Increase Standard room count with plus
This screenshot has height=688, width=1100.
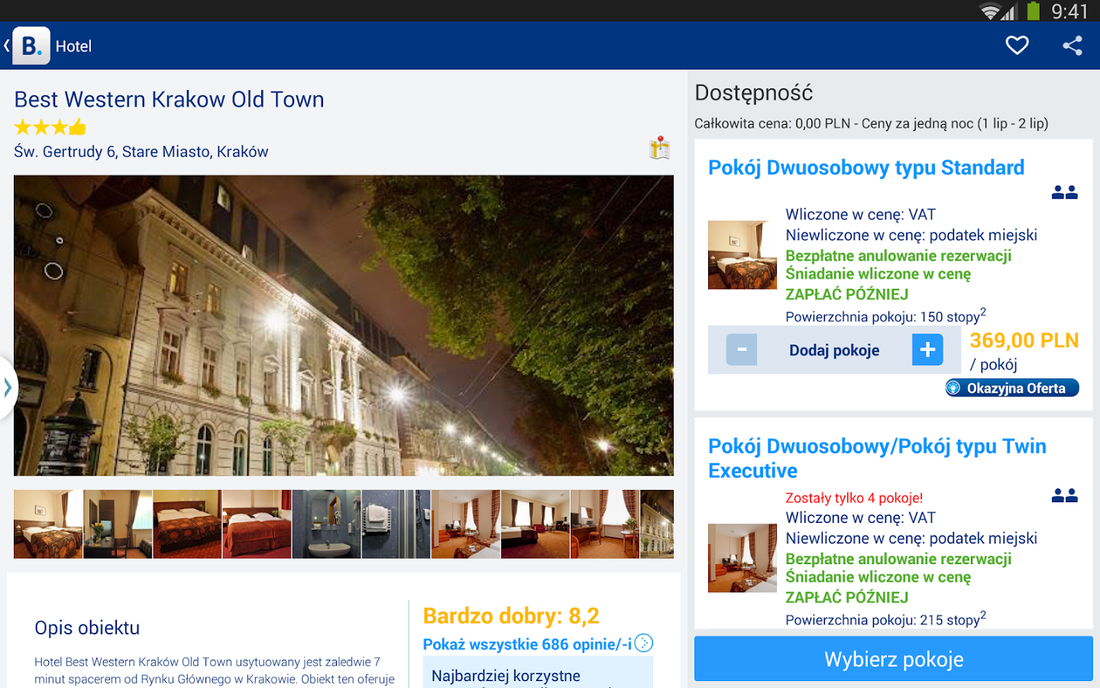(x=927, y=349)
